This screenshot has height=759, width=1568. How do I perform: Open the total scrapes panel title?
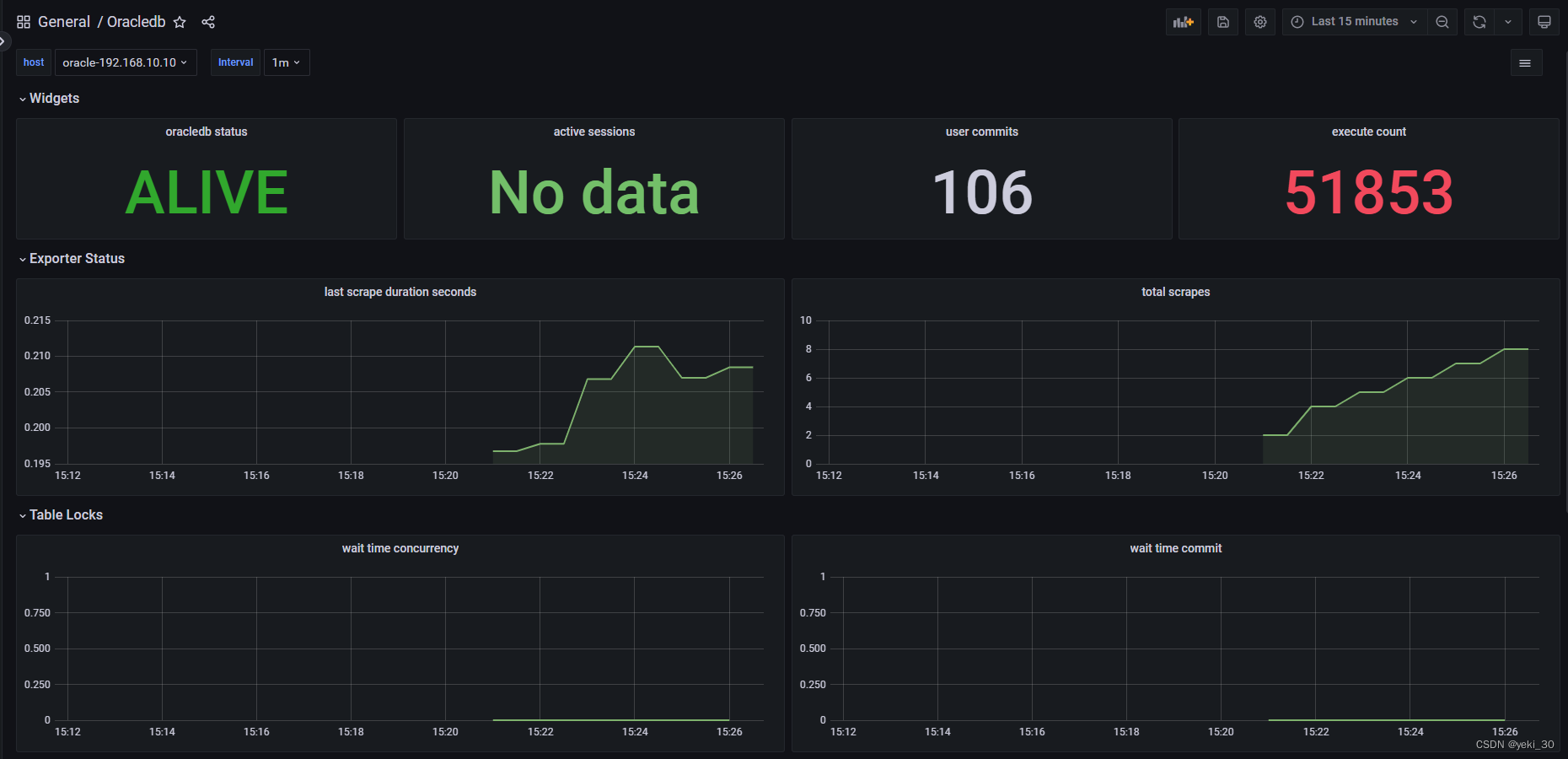1176,292
